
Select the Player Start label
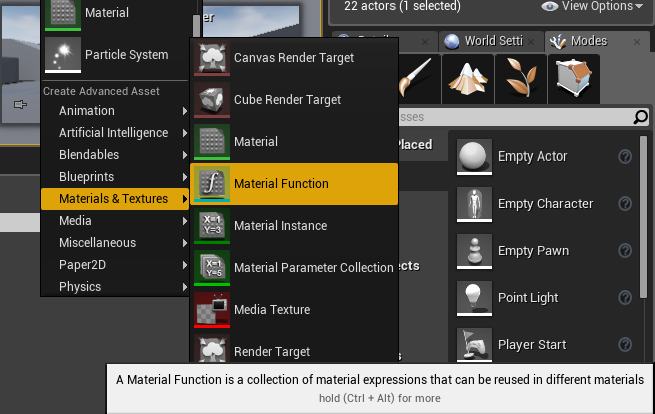[532, 345]
